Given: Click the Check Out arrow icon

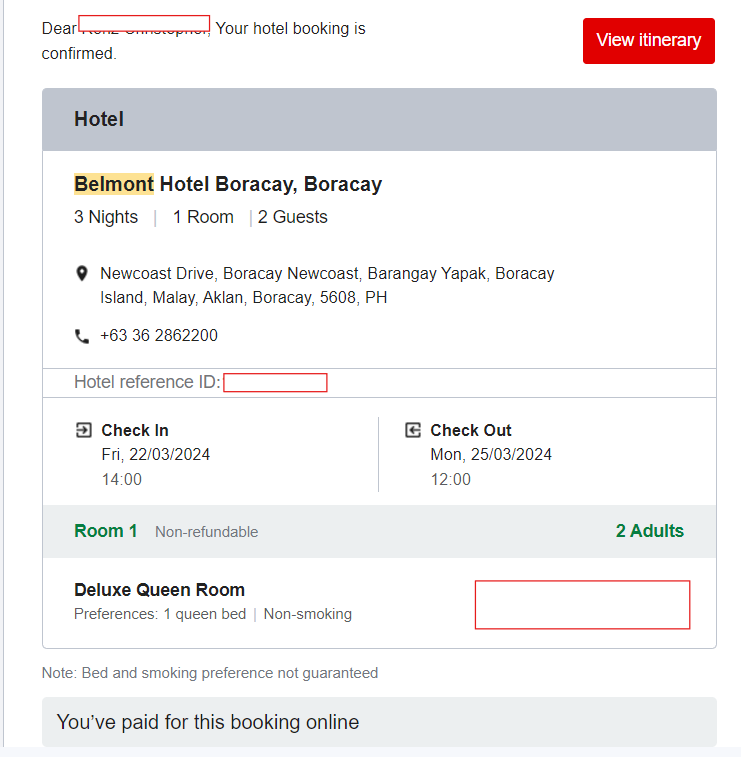Looking at the screenshot, I should (x=412, y=430).
